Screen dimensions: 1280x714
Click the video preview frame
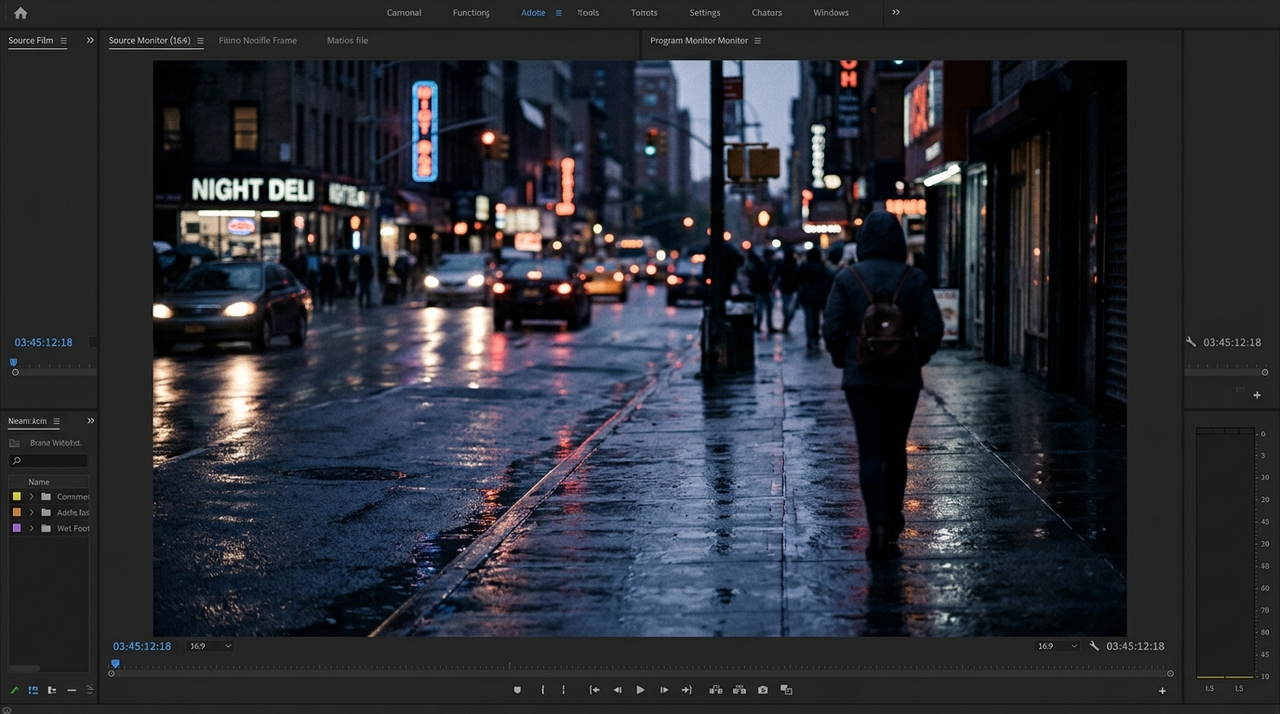(640, 348)
